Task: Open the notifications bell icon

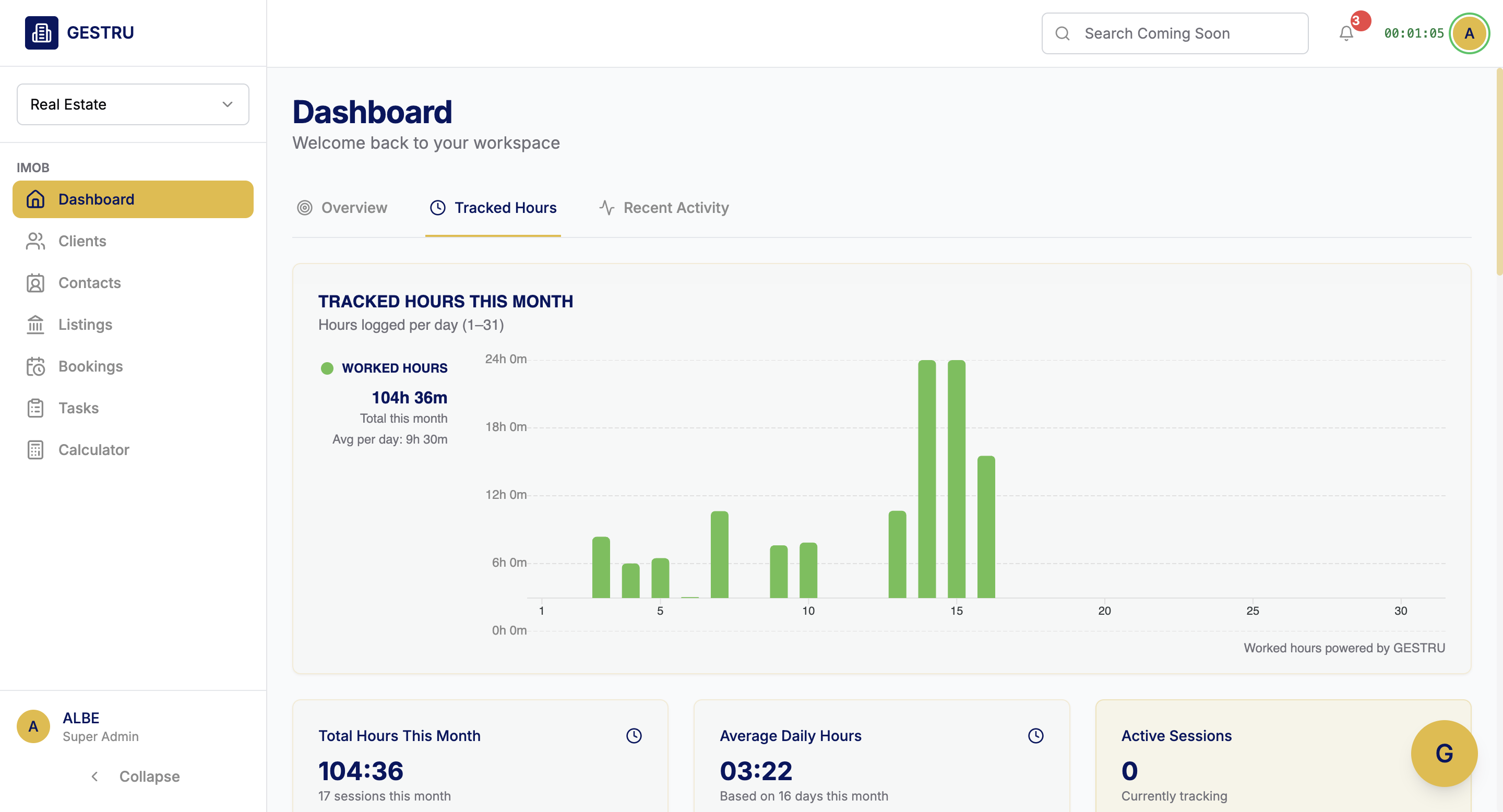Action: pyautogui.click(x=1345, y=33)
